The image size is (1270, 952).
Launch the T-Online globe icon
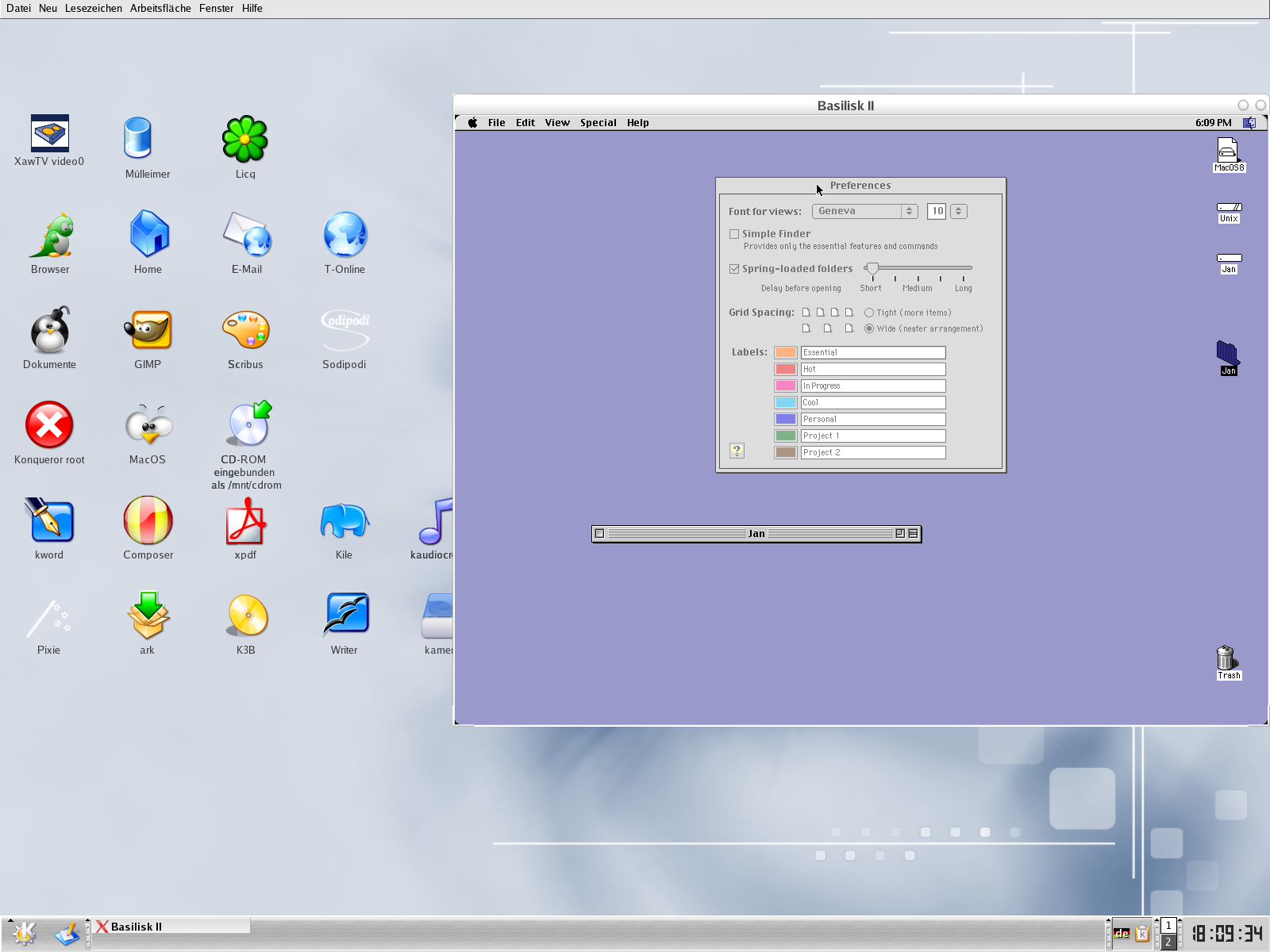tap(344, 234)
